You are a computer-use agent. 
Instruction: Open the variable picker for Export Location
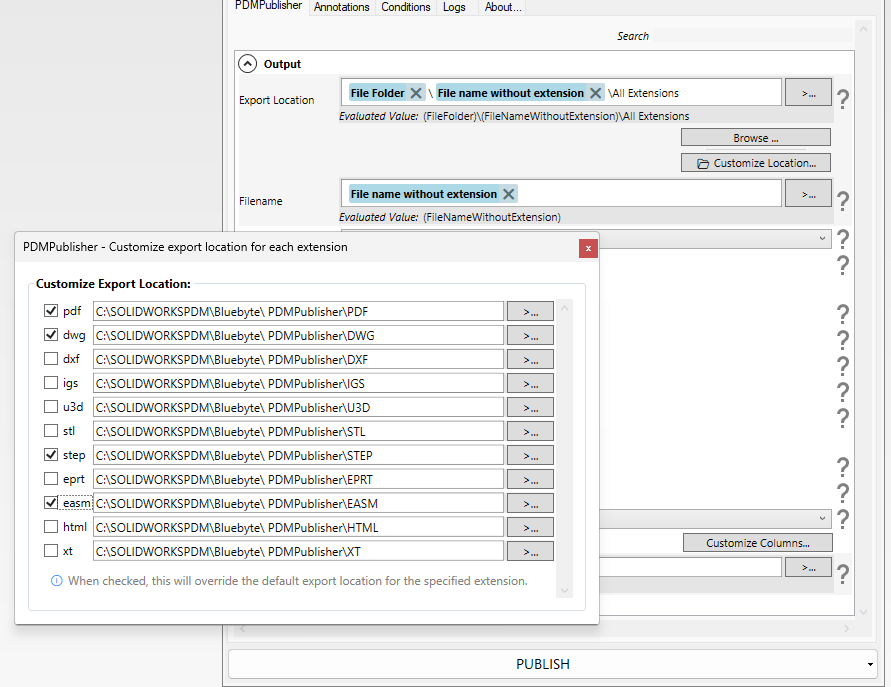(x=808, y=91)
